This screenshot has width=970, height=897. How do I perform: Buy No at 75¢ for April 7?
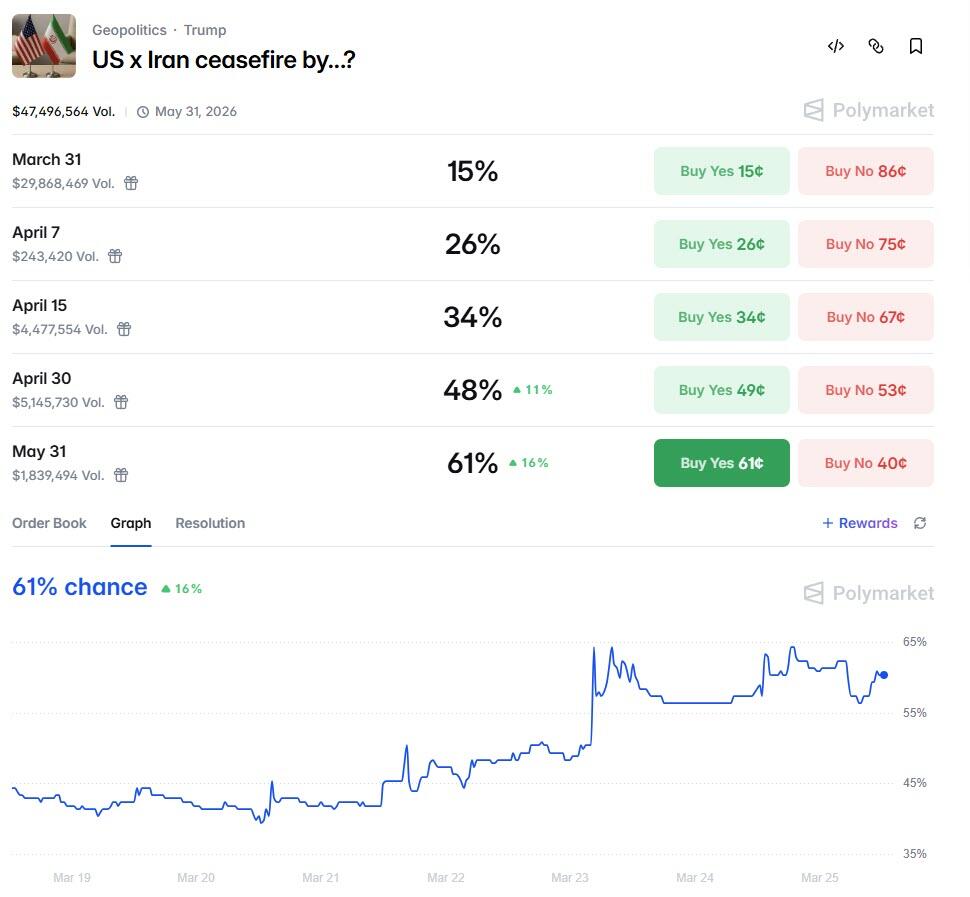[865, 244]
